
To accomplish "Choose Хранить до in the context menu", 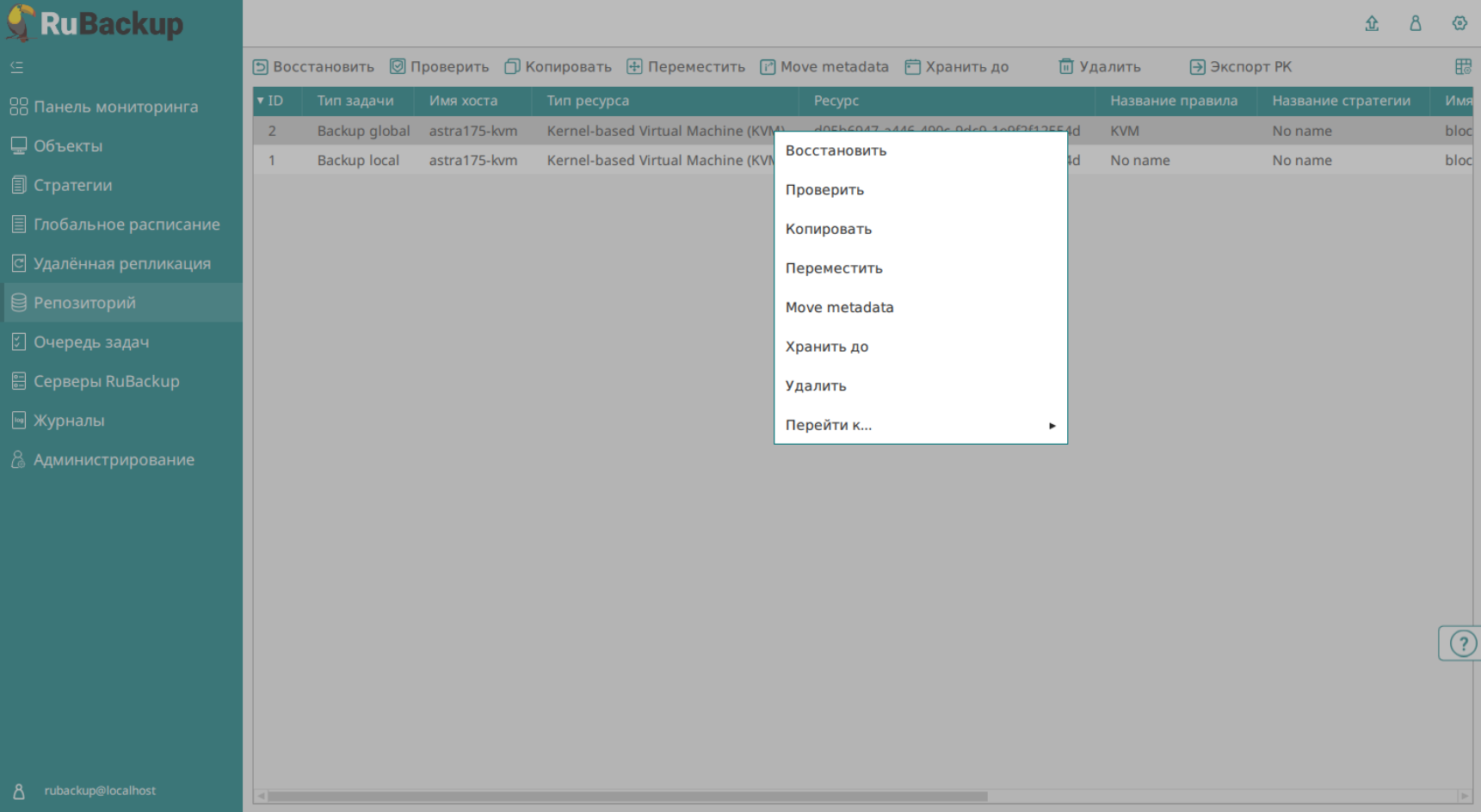I will 826,347.
